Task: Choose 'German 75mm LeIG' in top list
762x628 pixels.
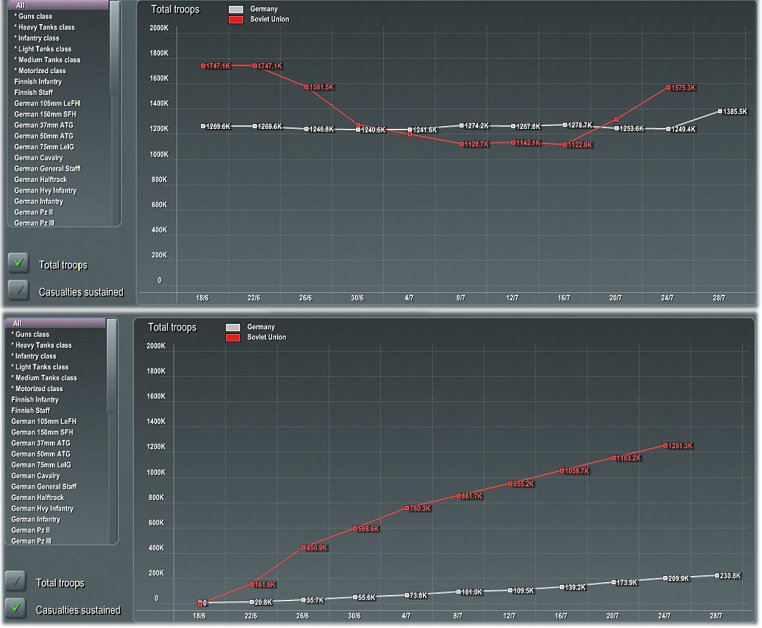Action: coord(44,147)
